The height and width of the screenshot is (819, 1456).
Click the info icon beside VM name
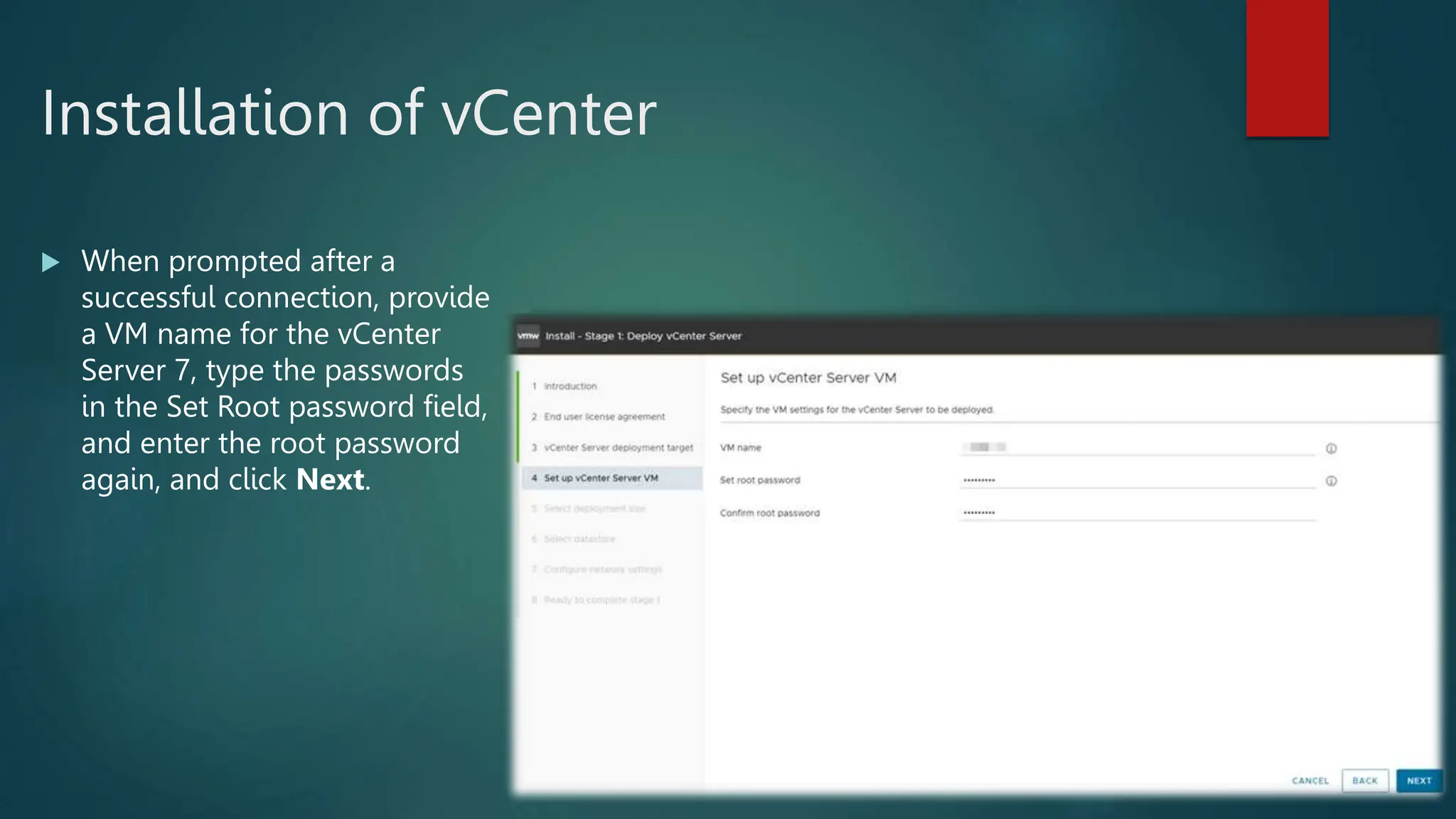pyautogui.click(x=1331, y=449)
